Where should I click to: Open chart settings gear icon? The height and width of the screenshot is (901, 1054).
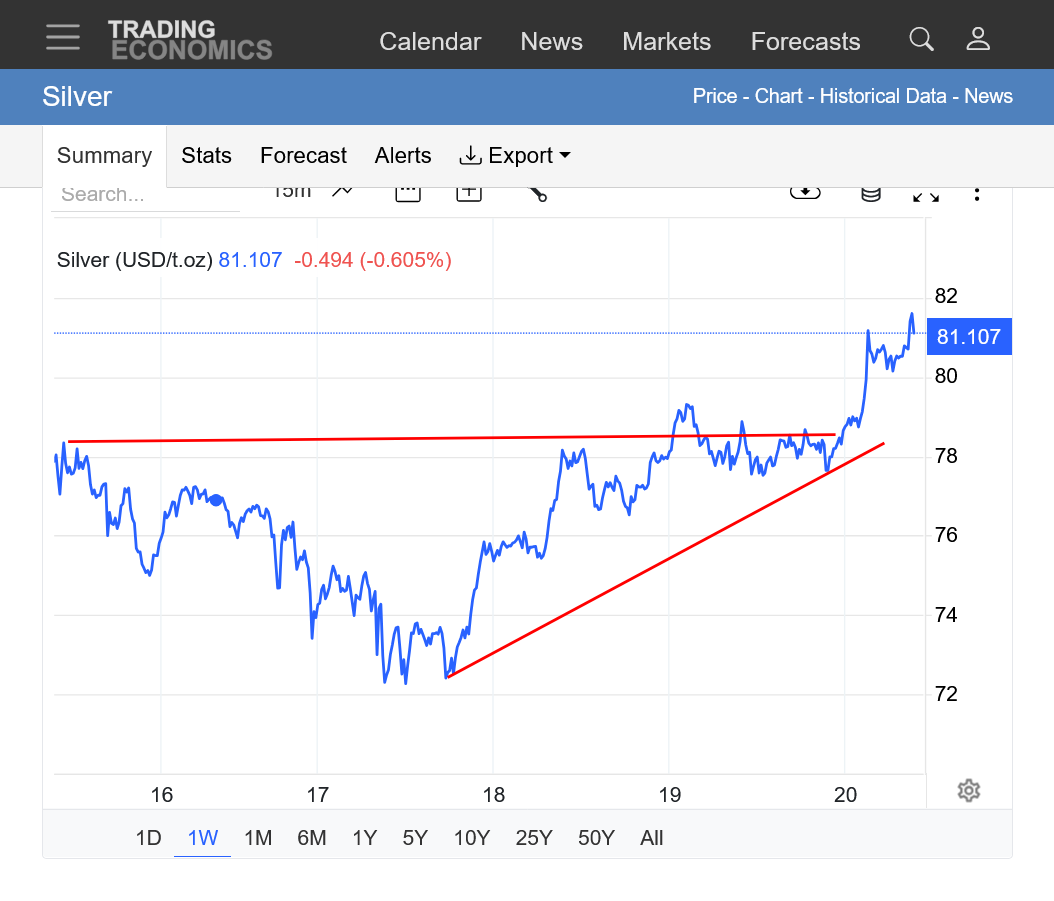968,791
